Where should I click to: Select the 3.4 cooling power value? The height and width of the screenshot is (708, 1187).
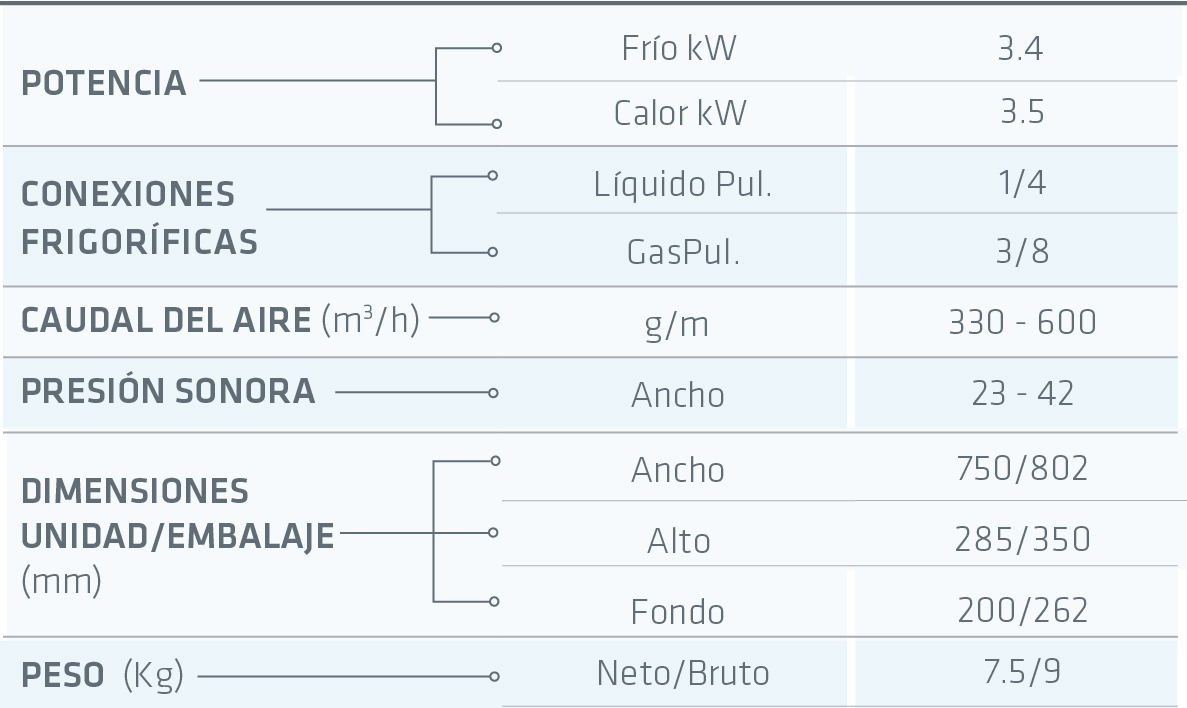[1021, 48]
